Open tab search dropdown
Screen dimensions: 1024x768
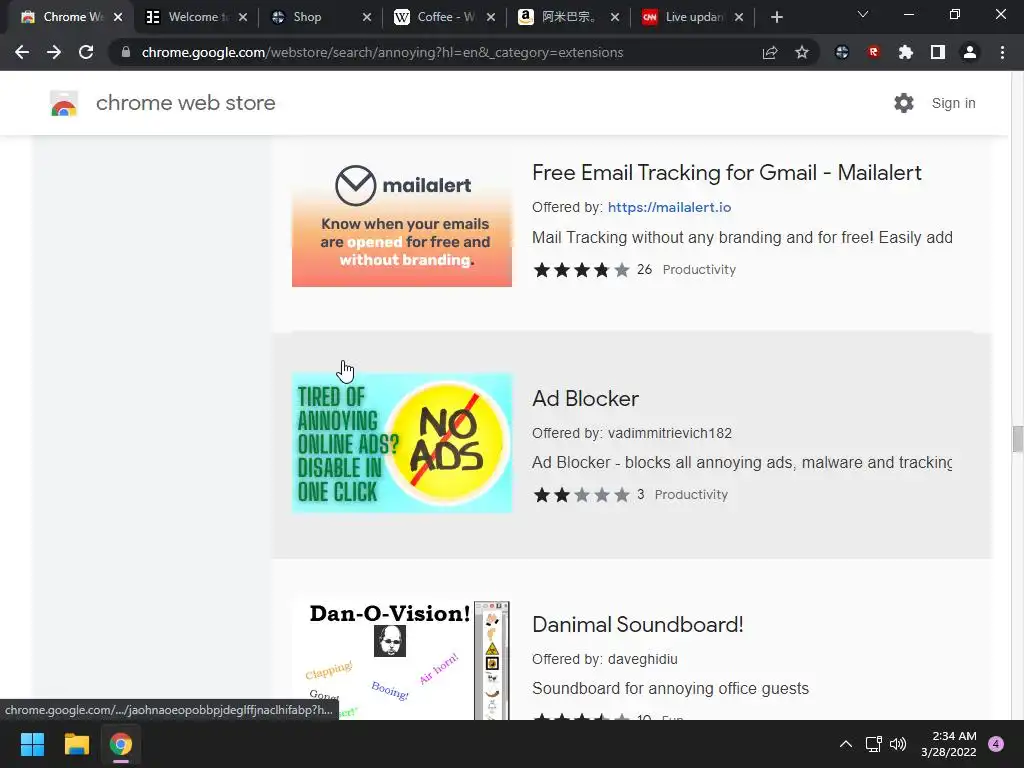(x=863, y=14)
